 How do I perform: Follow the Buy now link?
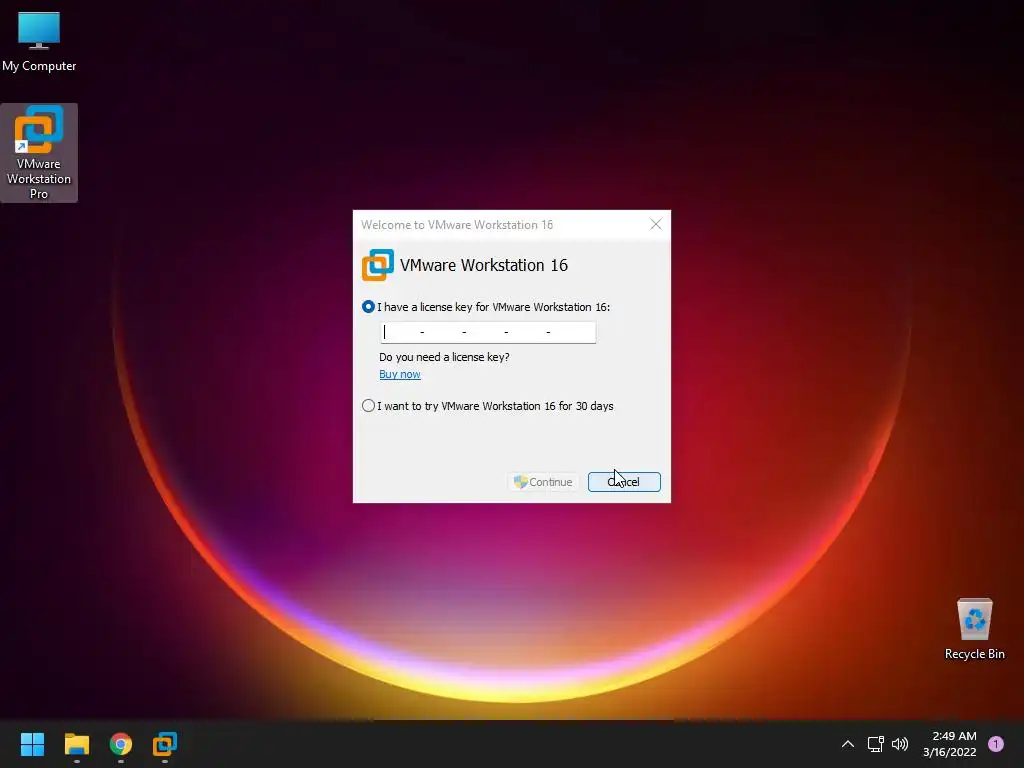[x=400, y=374]
